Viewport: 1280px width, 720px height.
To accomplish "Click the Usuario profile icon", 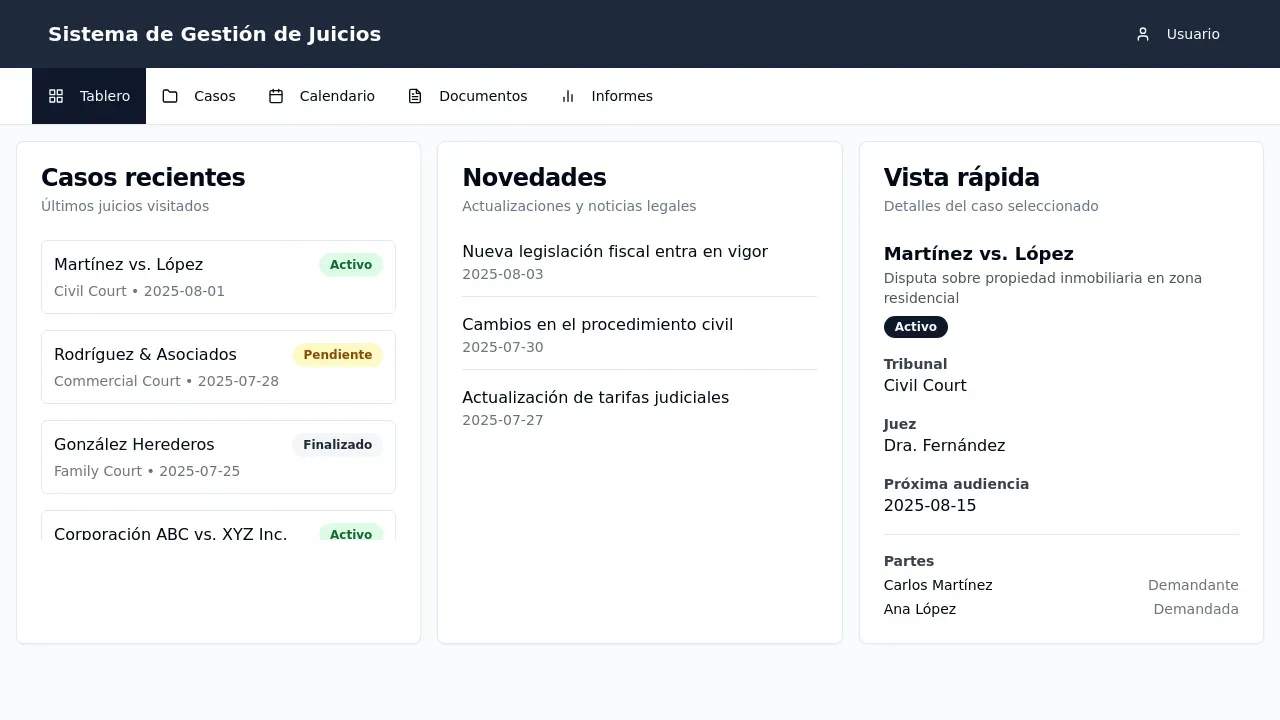I will point(1143,33).
